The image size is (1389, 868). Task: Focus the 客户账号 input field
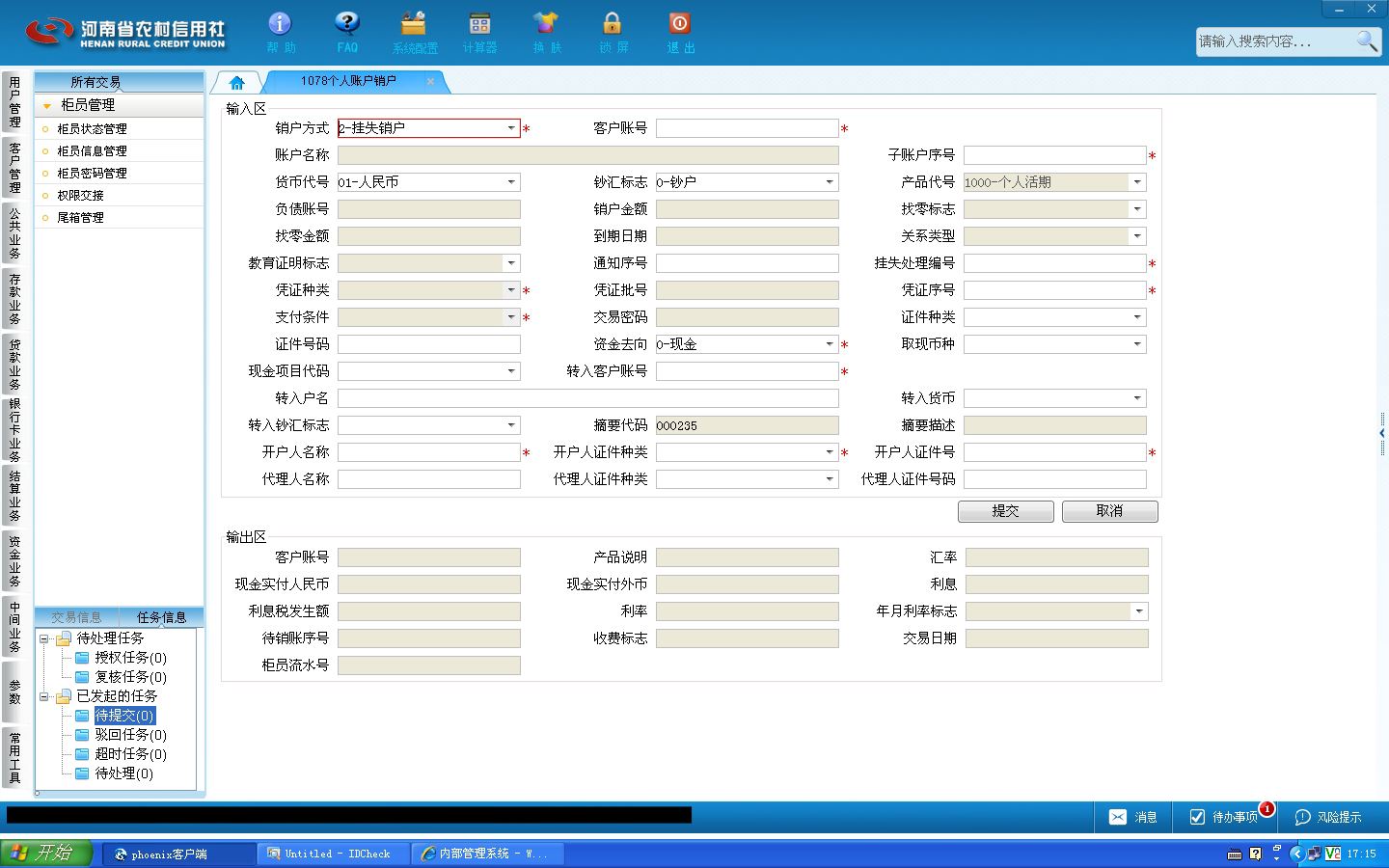tap(747, 128)
